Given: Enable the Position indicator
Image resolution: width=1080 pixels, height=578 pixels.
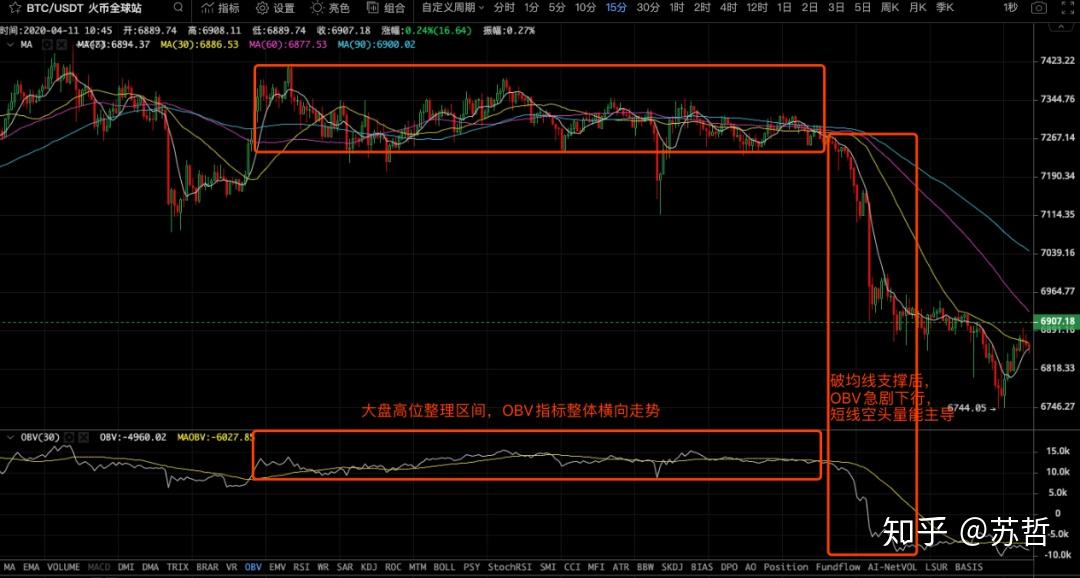Looking at the screenshot, I should [x=786, y=567].
